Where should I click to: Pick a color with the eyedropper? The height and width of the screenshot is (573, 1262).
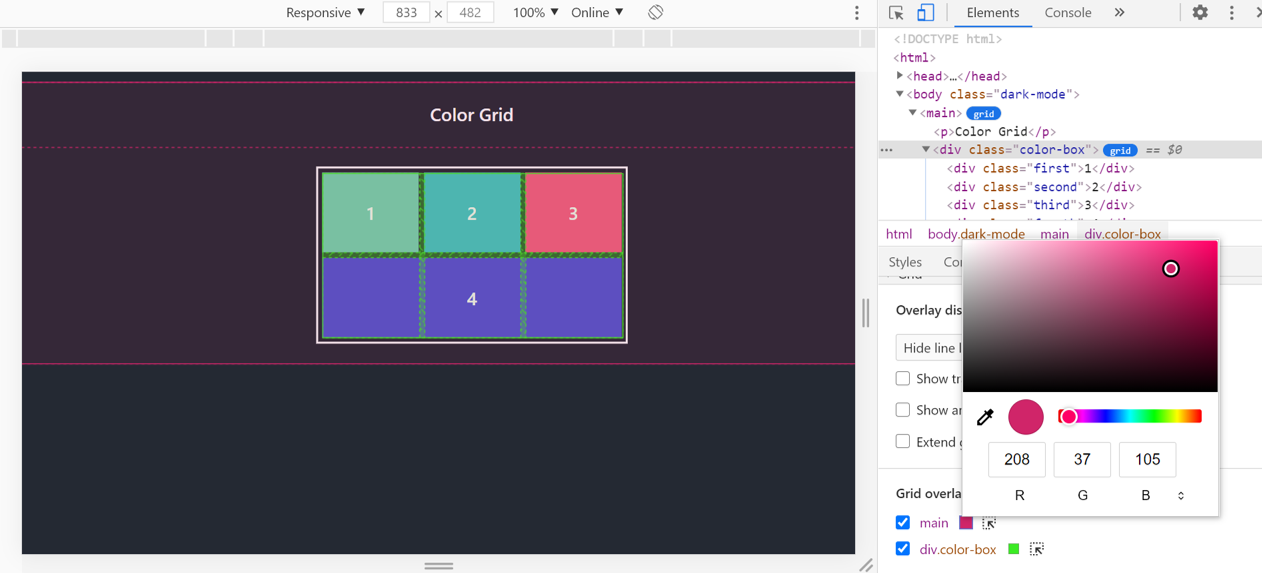(985, 417)
